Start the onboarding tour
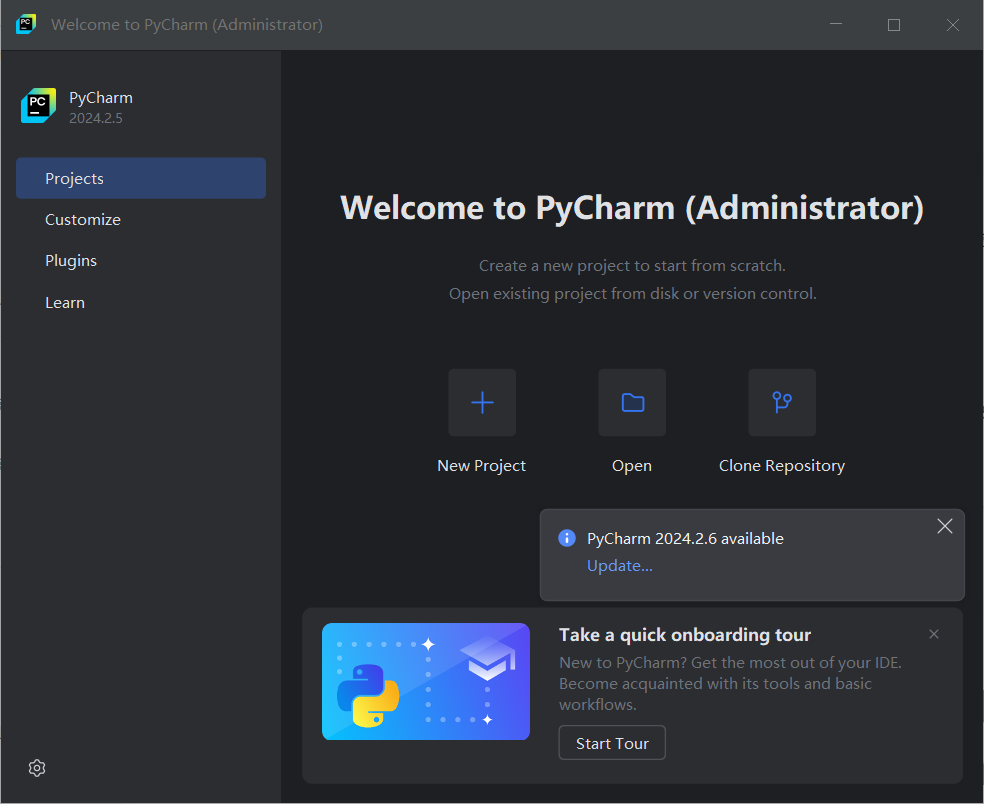 612,743
